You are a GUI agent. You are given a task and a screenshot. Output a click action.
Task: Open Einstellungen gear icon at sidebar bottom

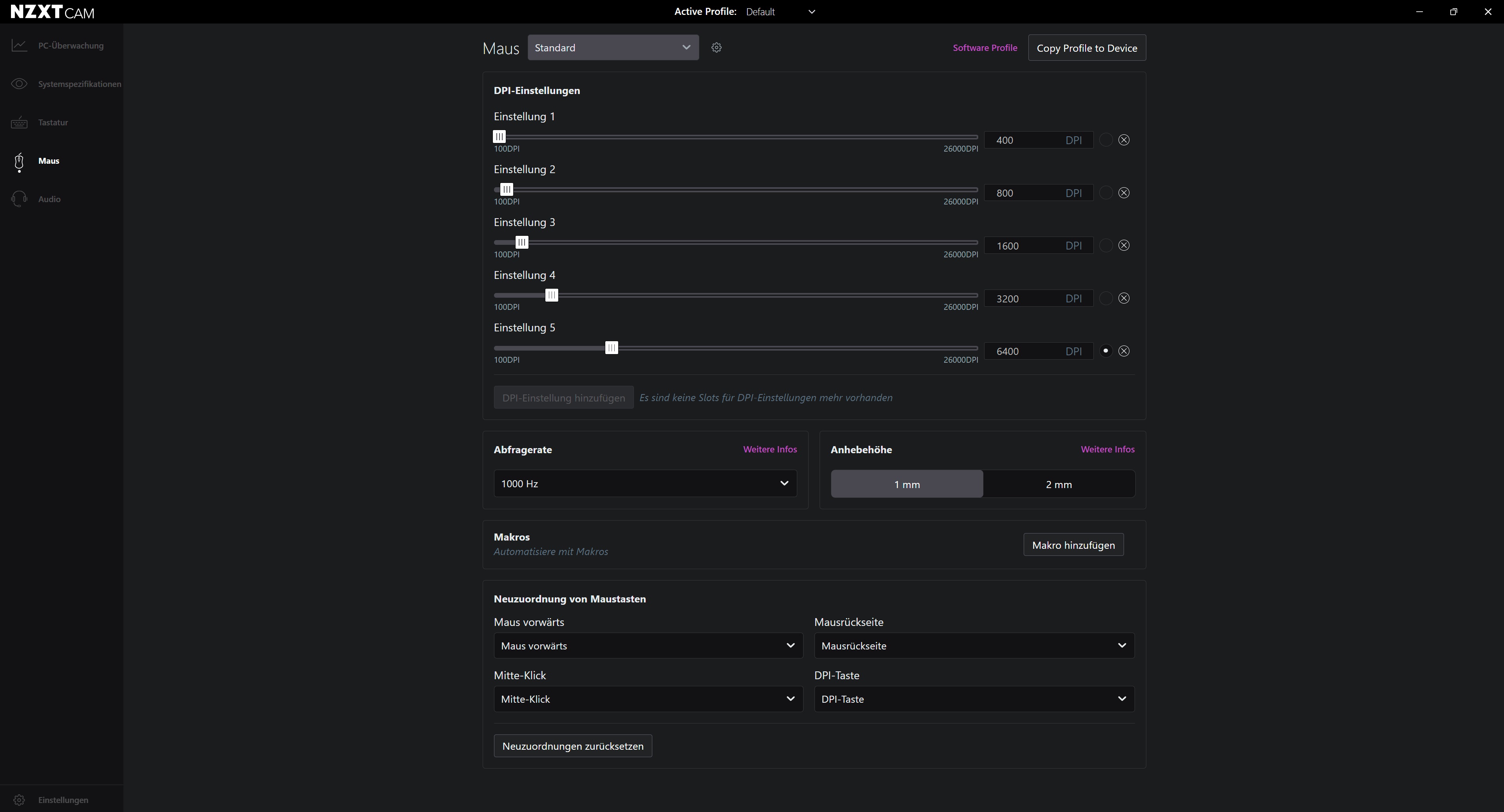pyautogui.click(x=19, y=800)
